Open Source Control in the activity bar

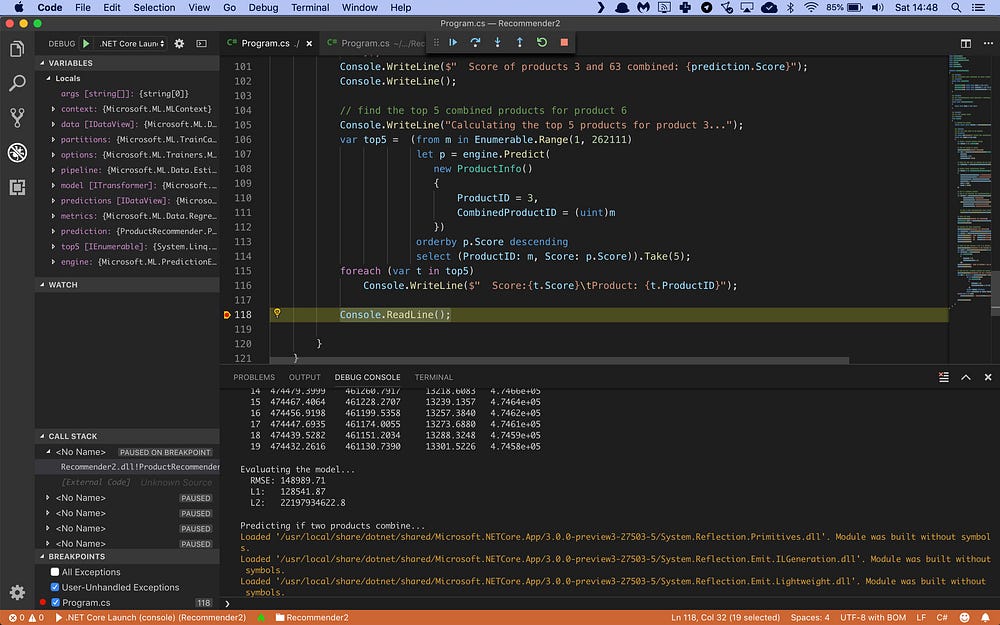pyautogui.click(x=17, y=117)
